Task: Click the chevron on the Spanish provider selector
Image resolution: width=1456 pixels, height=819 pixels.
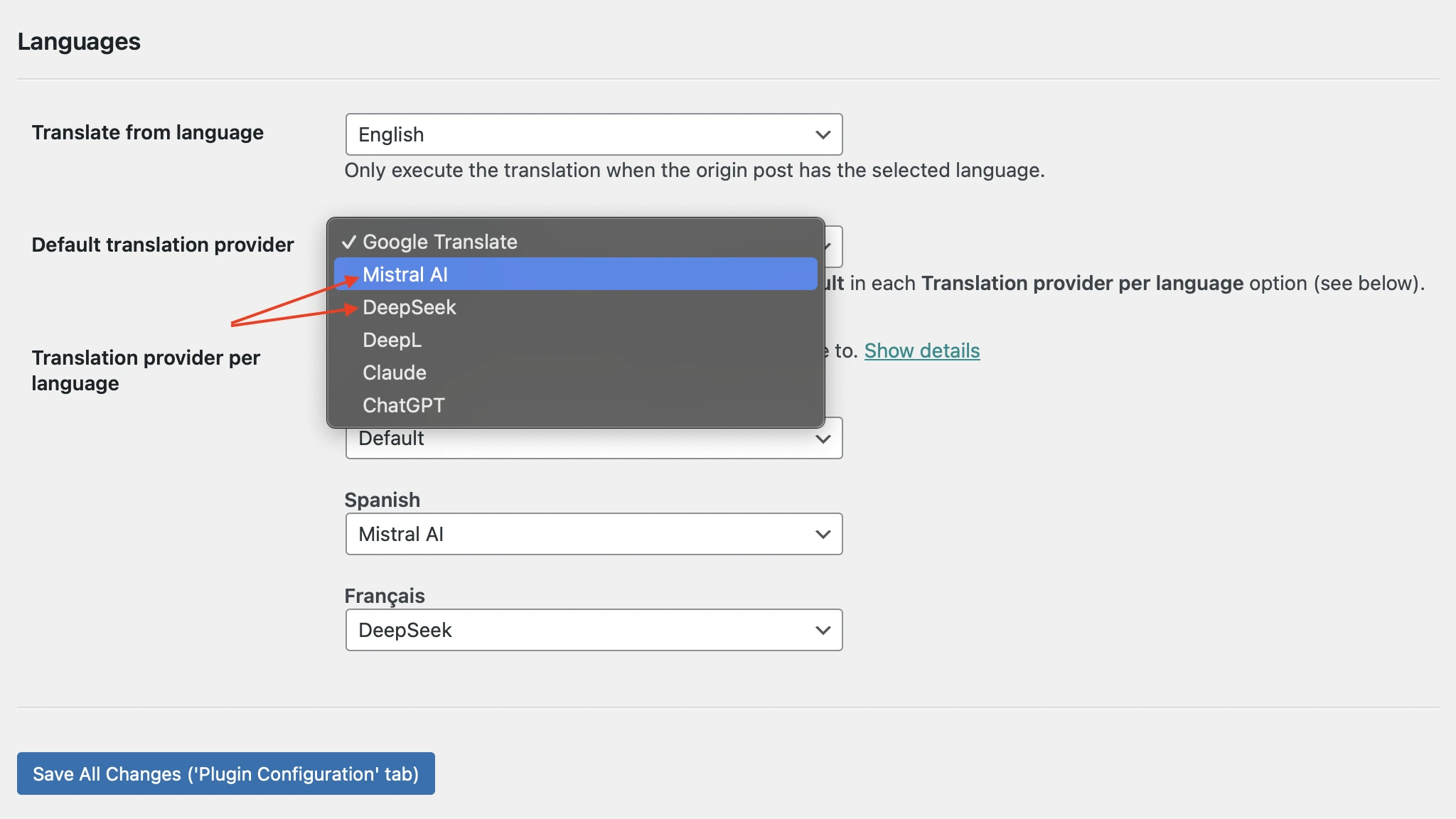Action: (823, 534)
